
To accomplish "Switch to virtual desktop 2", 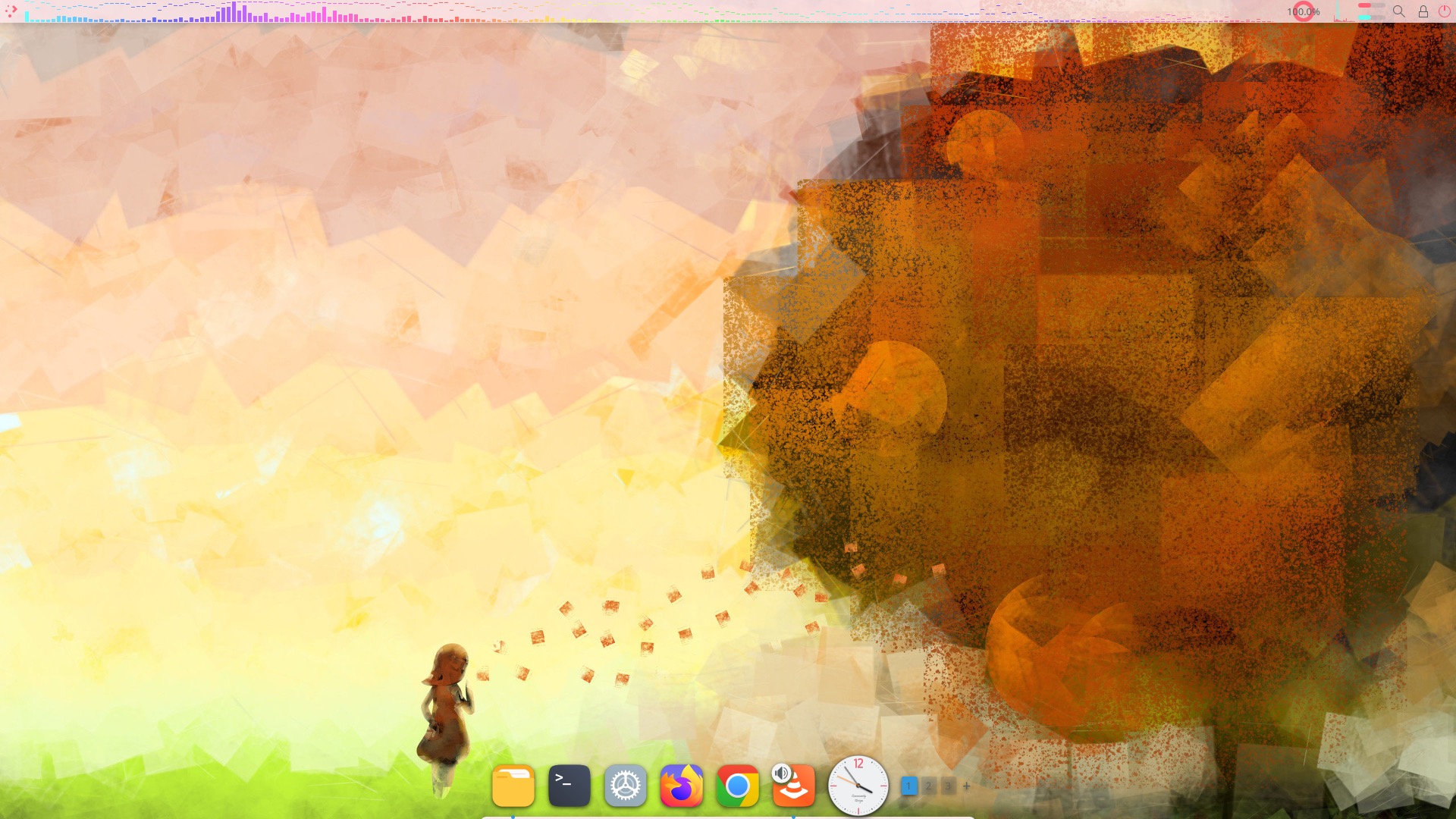I will click(928, 786).
